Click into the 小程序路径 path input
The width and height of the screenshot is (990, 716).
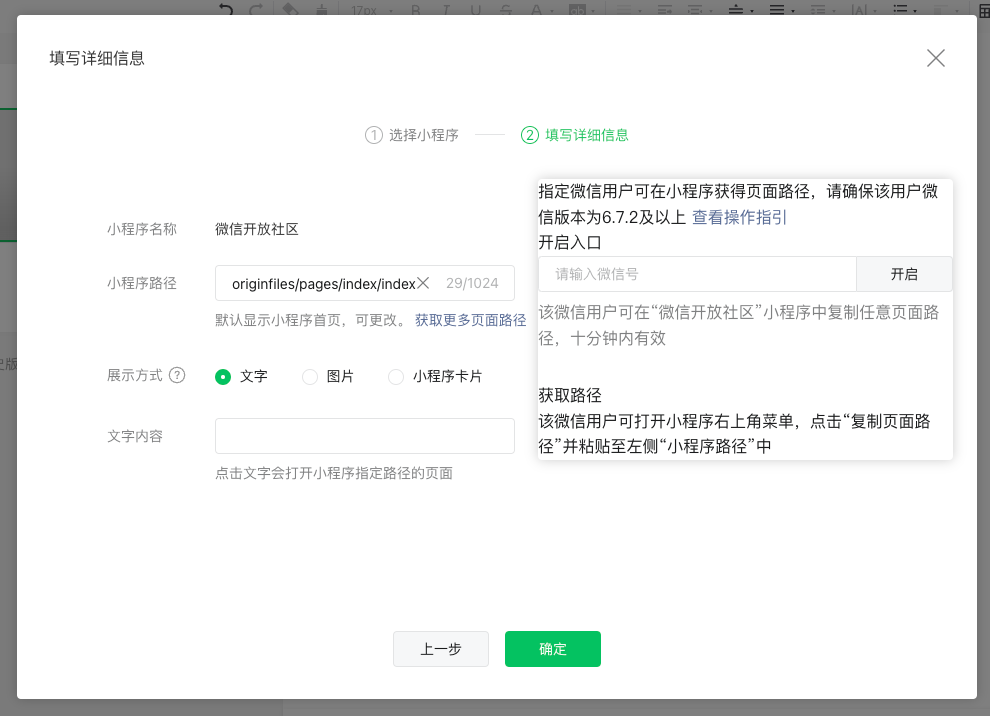[x=364, y=283]
